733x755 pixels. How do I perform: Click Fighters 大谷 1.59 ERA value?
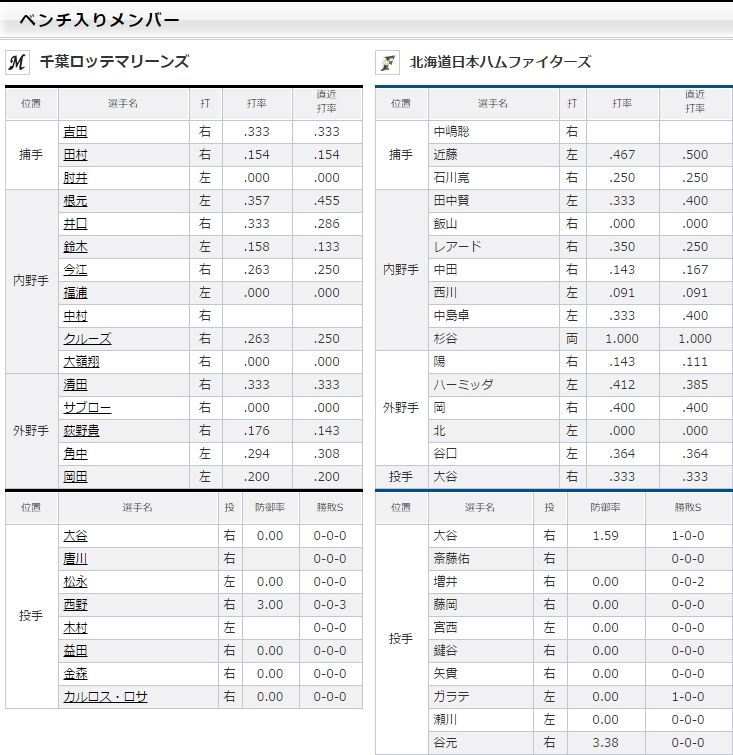tap(605, 536)
